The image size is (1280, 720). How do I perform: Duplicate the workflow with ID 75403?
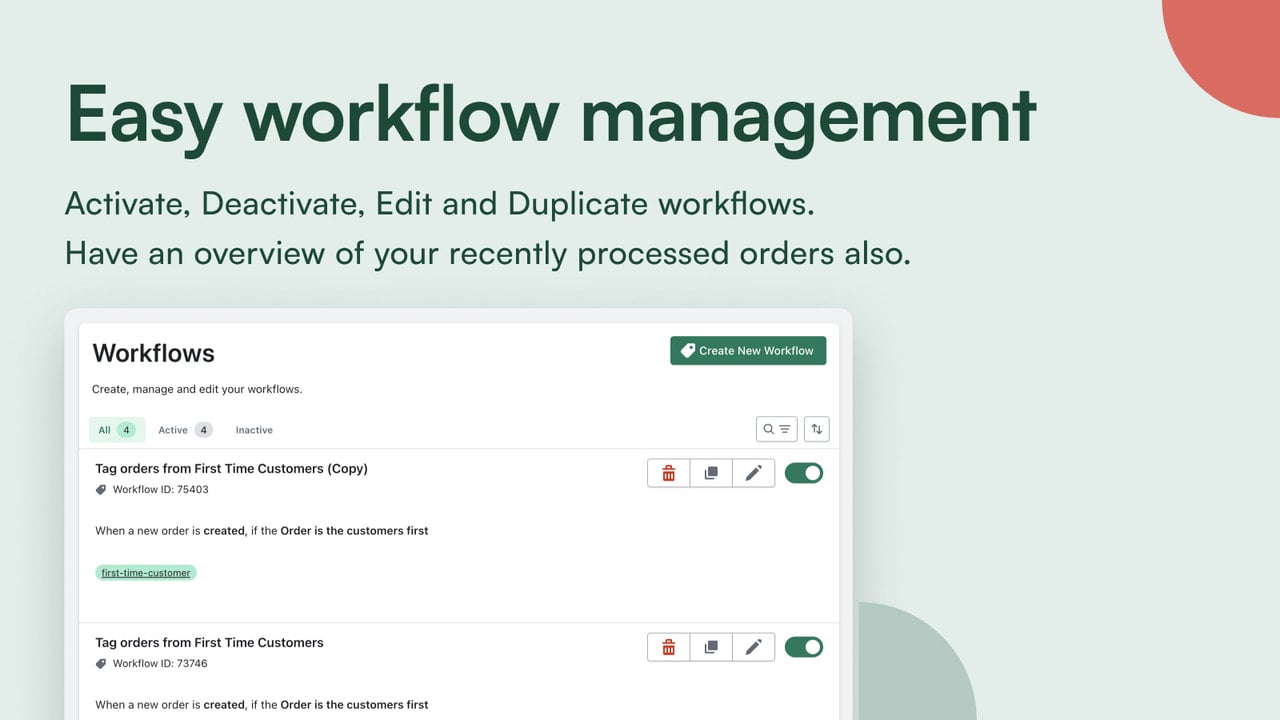click(x=711, y=473)
